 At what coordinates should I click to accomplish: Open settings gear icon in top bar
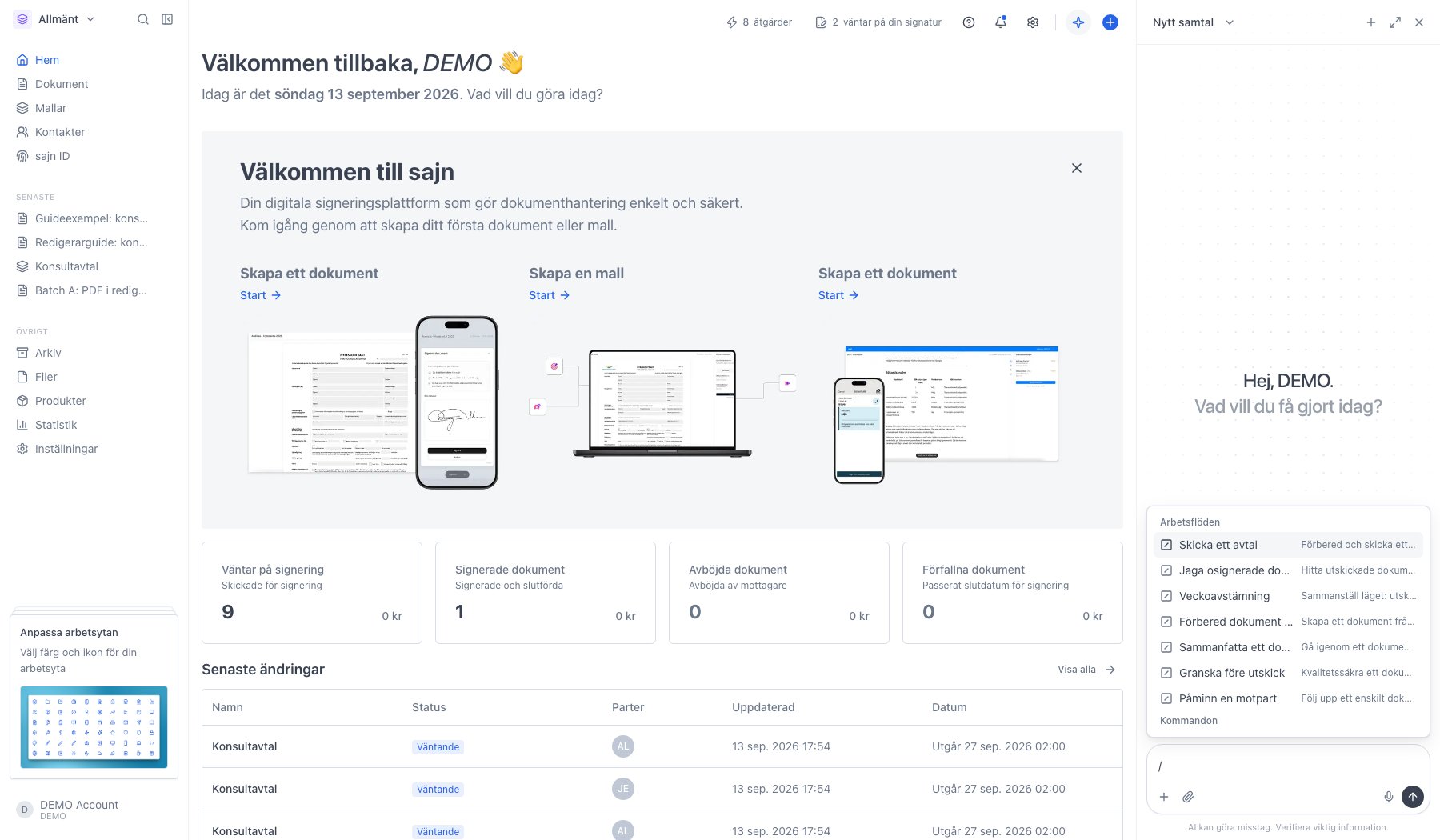click(1033, 22)
